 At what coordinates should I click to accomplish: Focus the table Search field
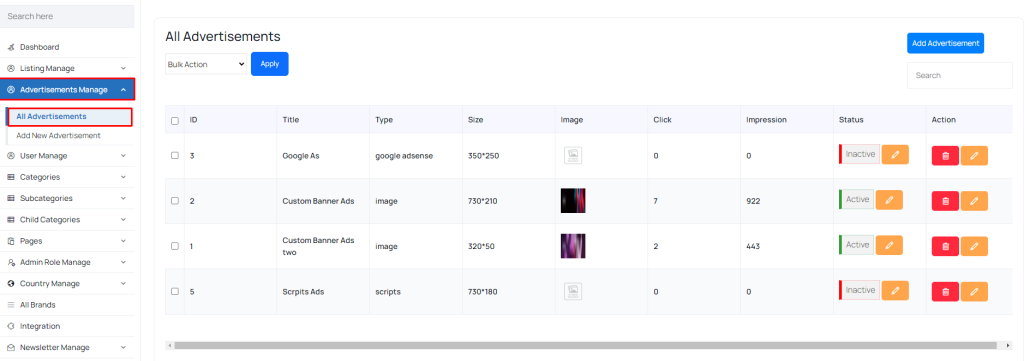[960, 76]
